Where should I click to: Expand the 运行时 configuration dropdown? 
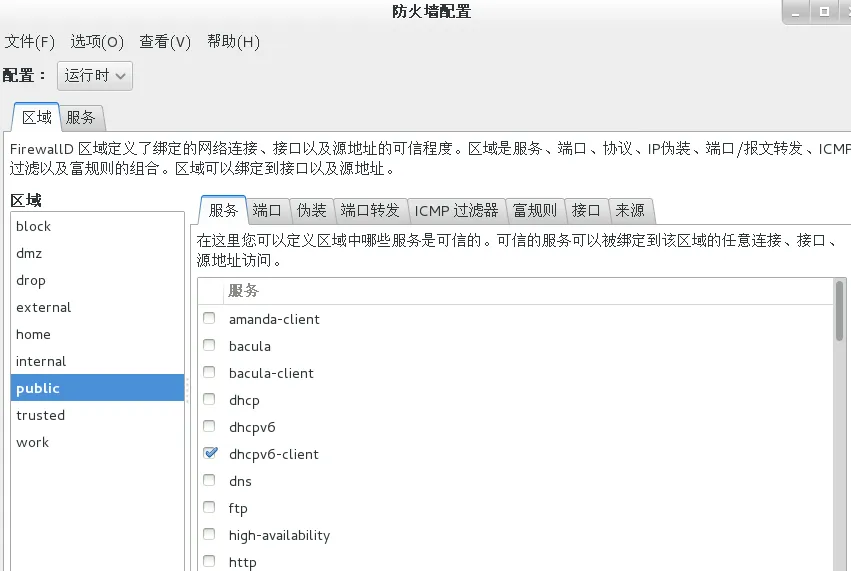click(x=95, y=75)
